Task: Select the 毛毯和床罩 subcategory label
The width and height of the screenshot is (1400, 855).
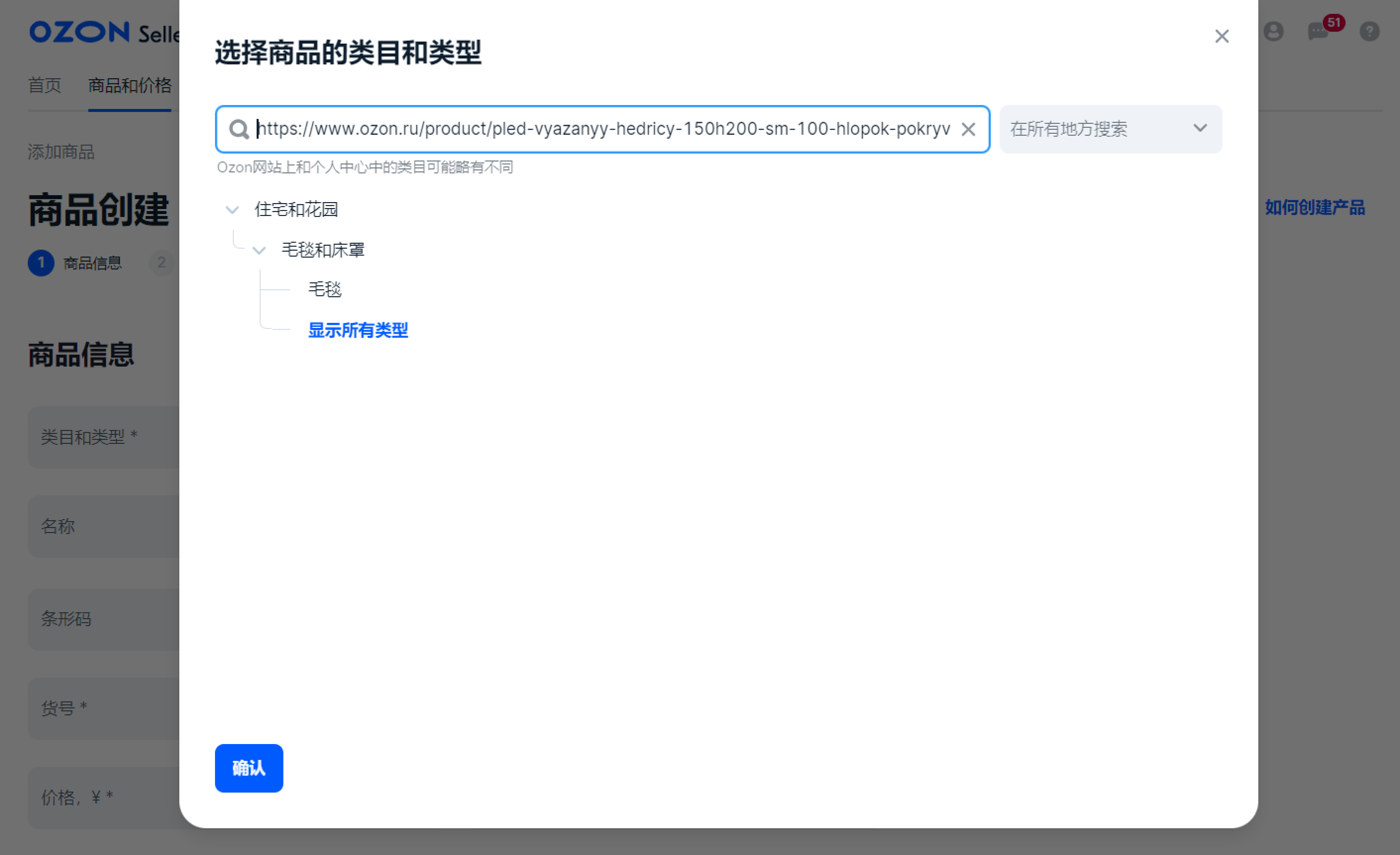Action: coord(323,250)
